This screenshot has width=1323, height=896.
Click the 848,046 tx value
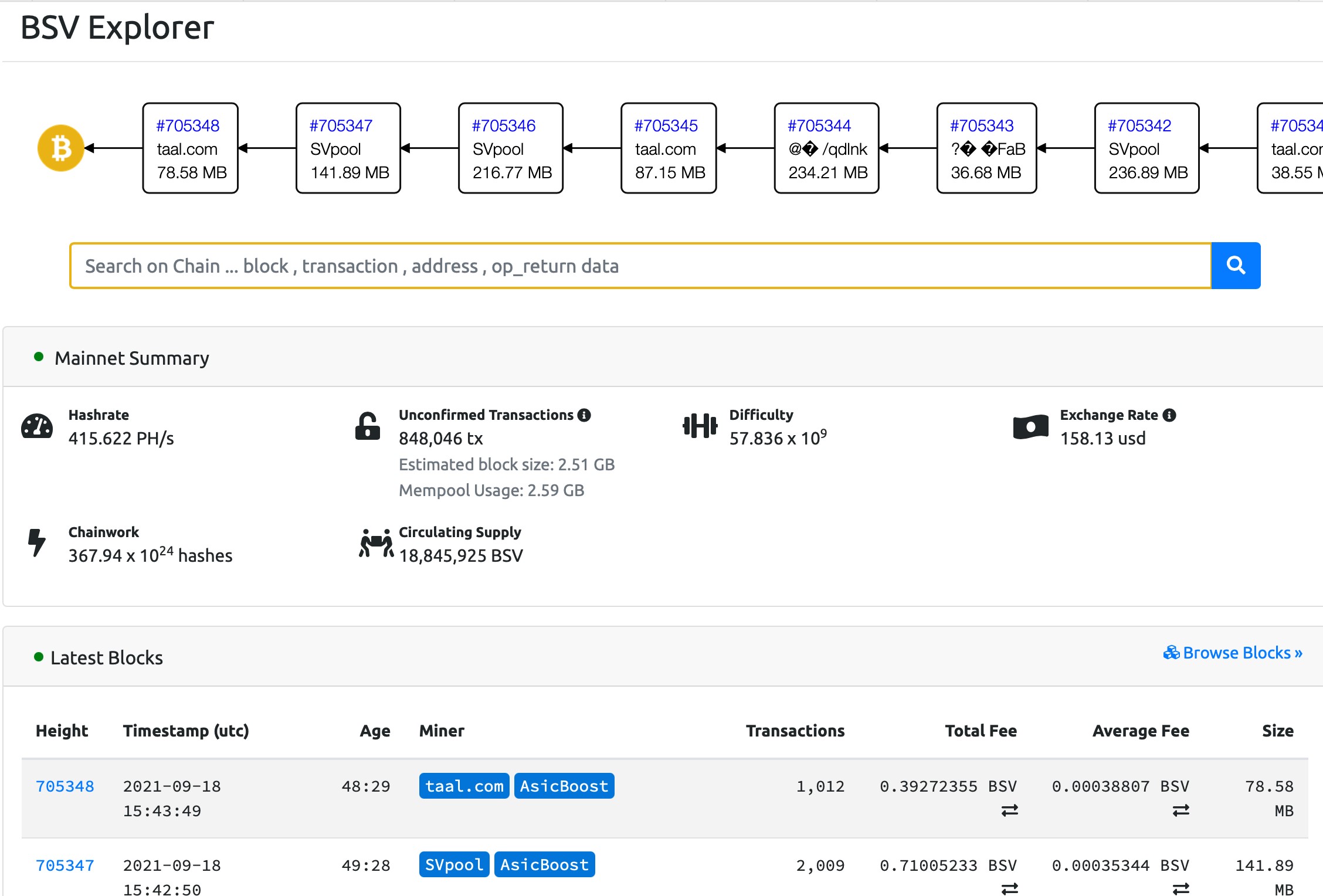[440, 439]
